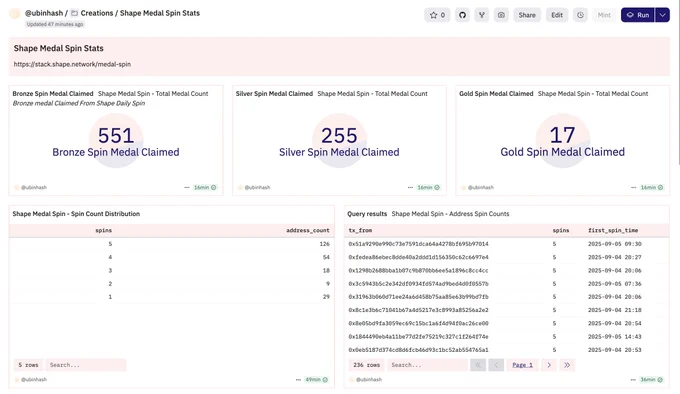Screen dimensions: 680x394
Task: Fork the dashboard using the fork icon
Action: pyautogui.click(x=481, y=15)
